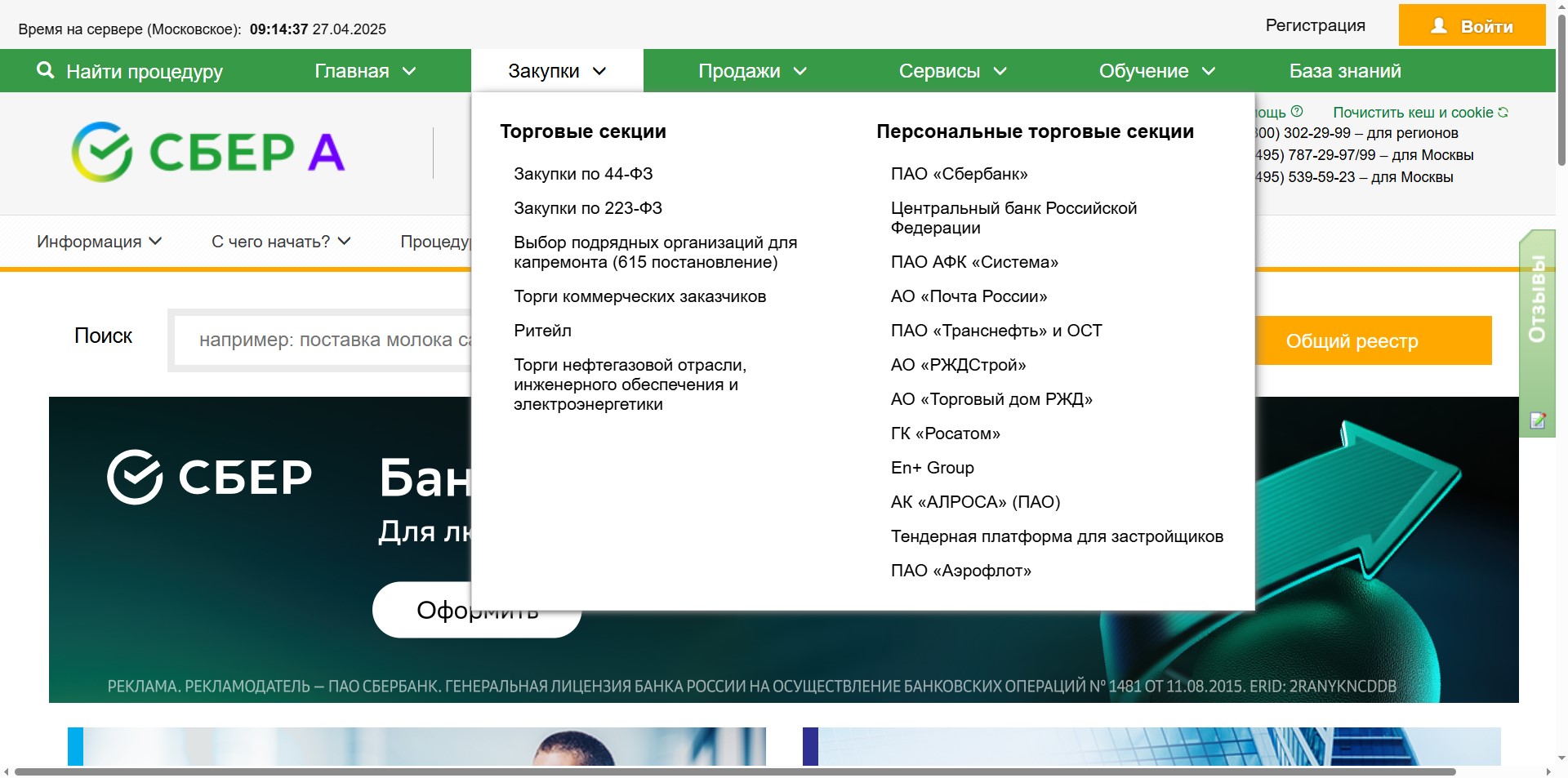1568x778 pixels.
Task: Open Тендерная платформа для застройщиков
Action: pyautogui.click(x=1057, y=536)
